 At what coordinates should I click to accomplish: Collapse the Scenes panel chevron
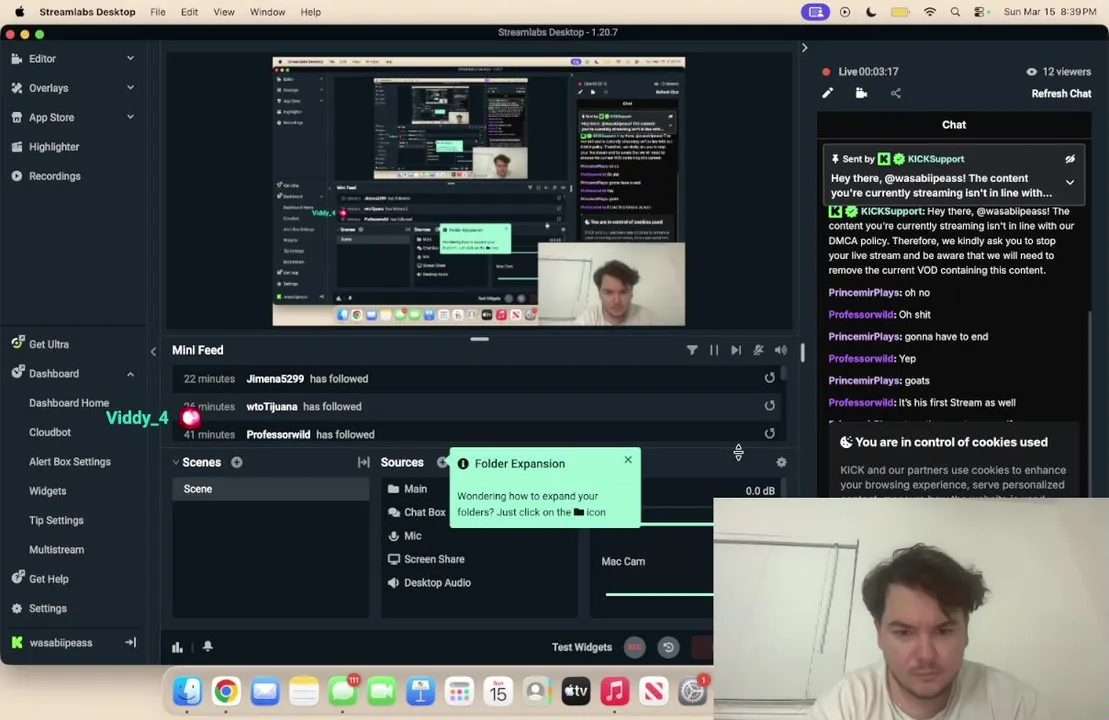pos(175,463)
